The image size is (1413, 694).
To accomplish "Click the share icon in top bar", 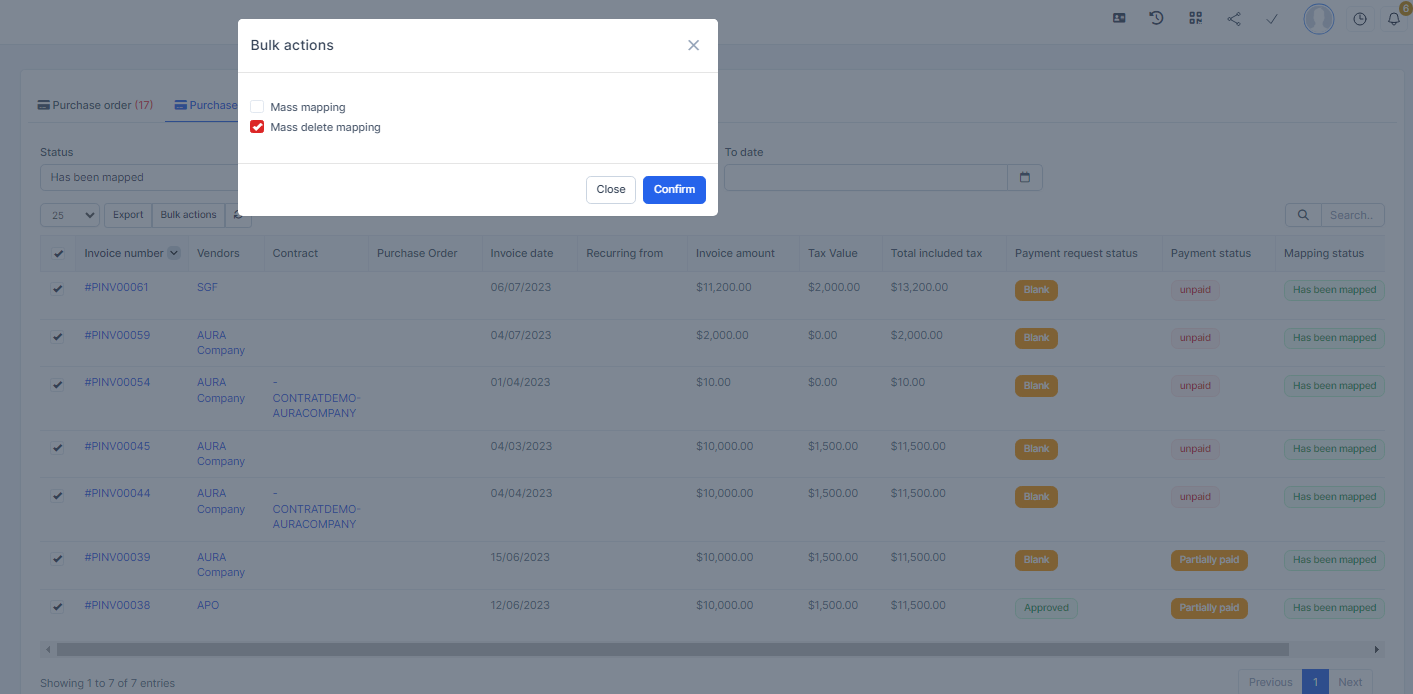I will [1234, 18].
